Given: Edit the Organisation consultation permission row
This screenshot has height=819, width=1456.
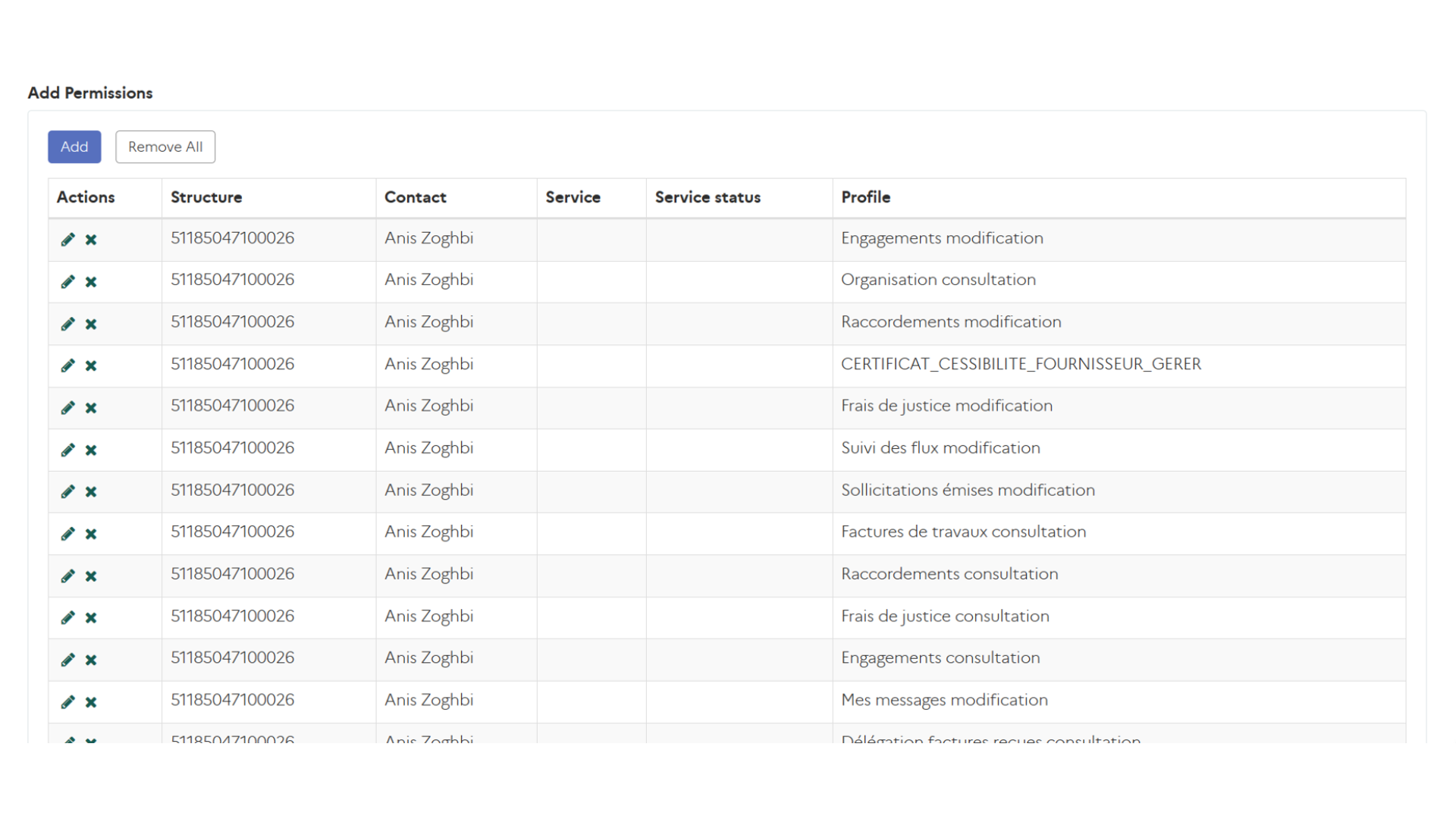Looking at the screenshot, I should [67, 282].
